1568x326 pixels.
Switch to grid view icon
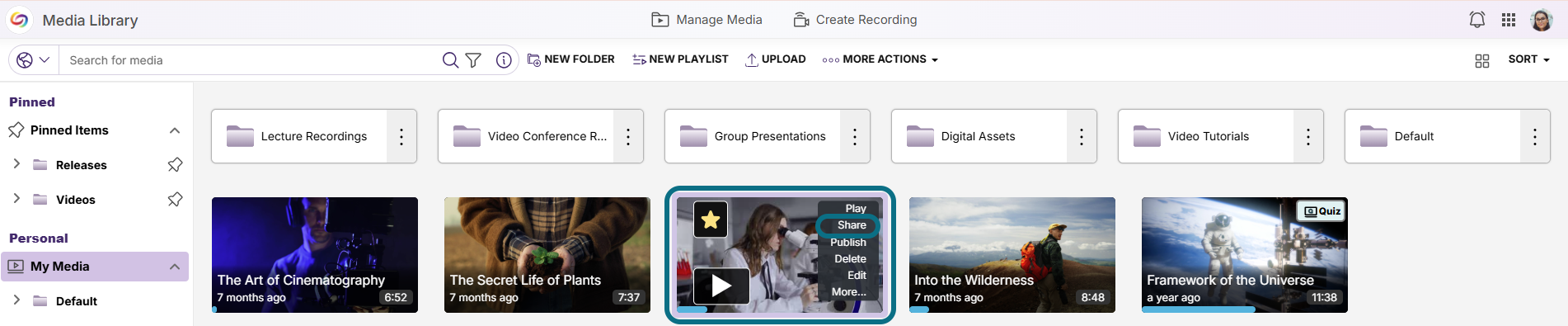coord(1482,60)
